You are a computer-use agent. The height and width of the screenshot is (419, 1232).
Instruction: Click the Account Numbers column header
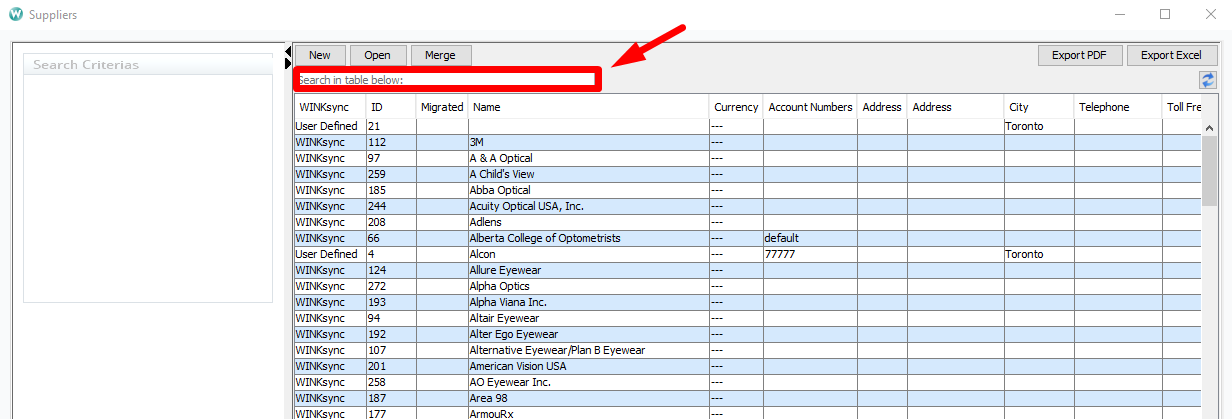(810, 107)
